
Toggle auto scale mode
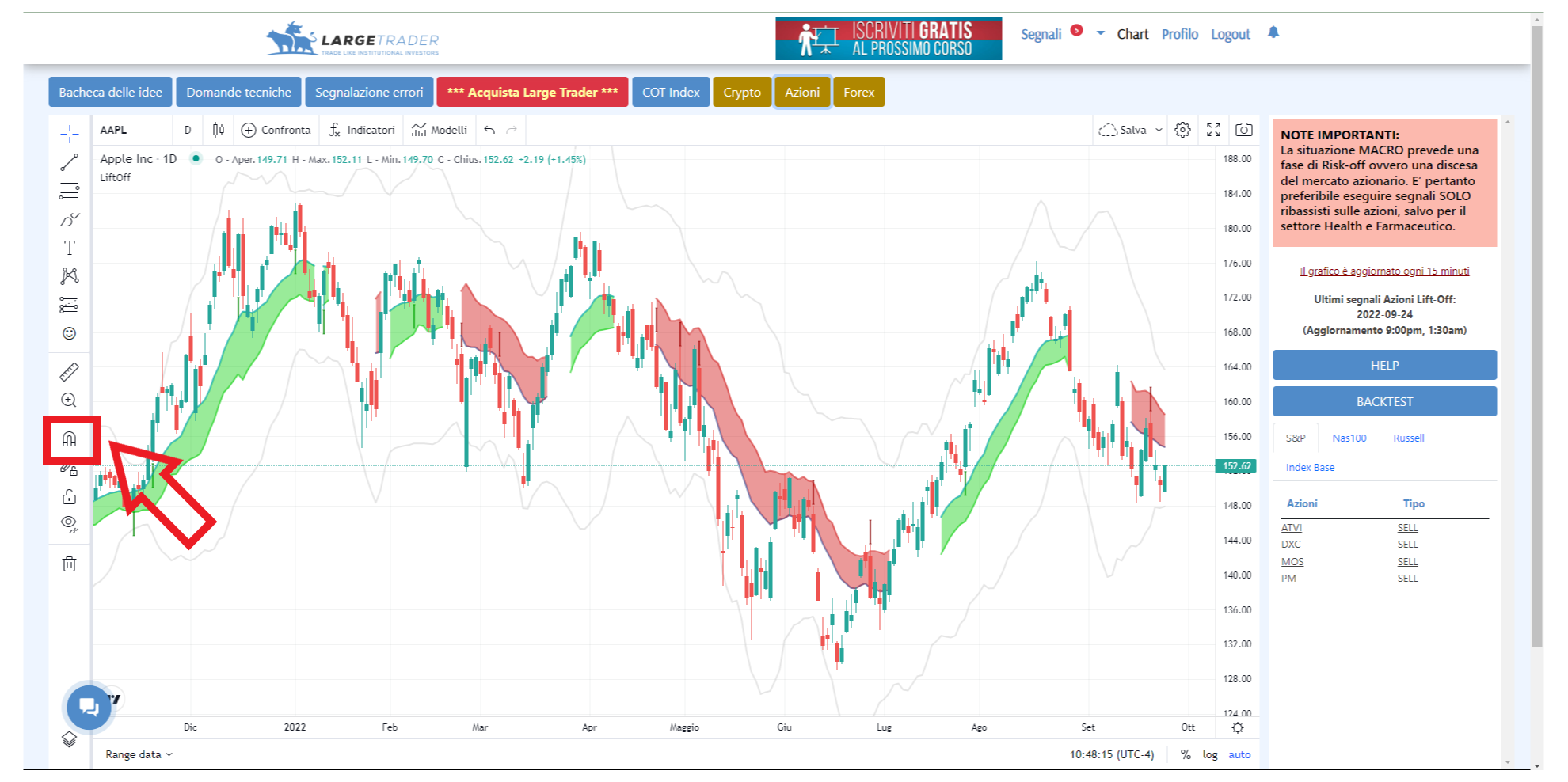tap(1239, 754)
